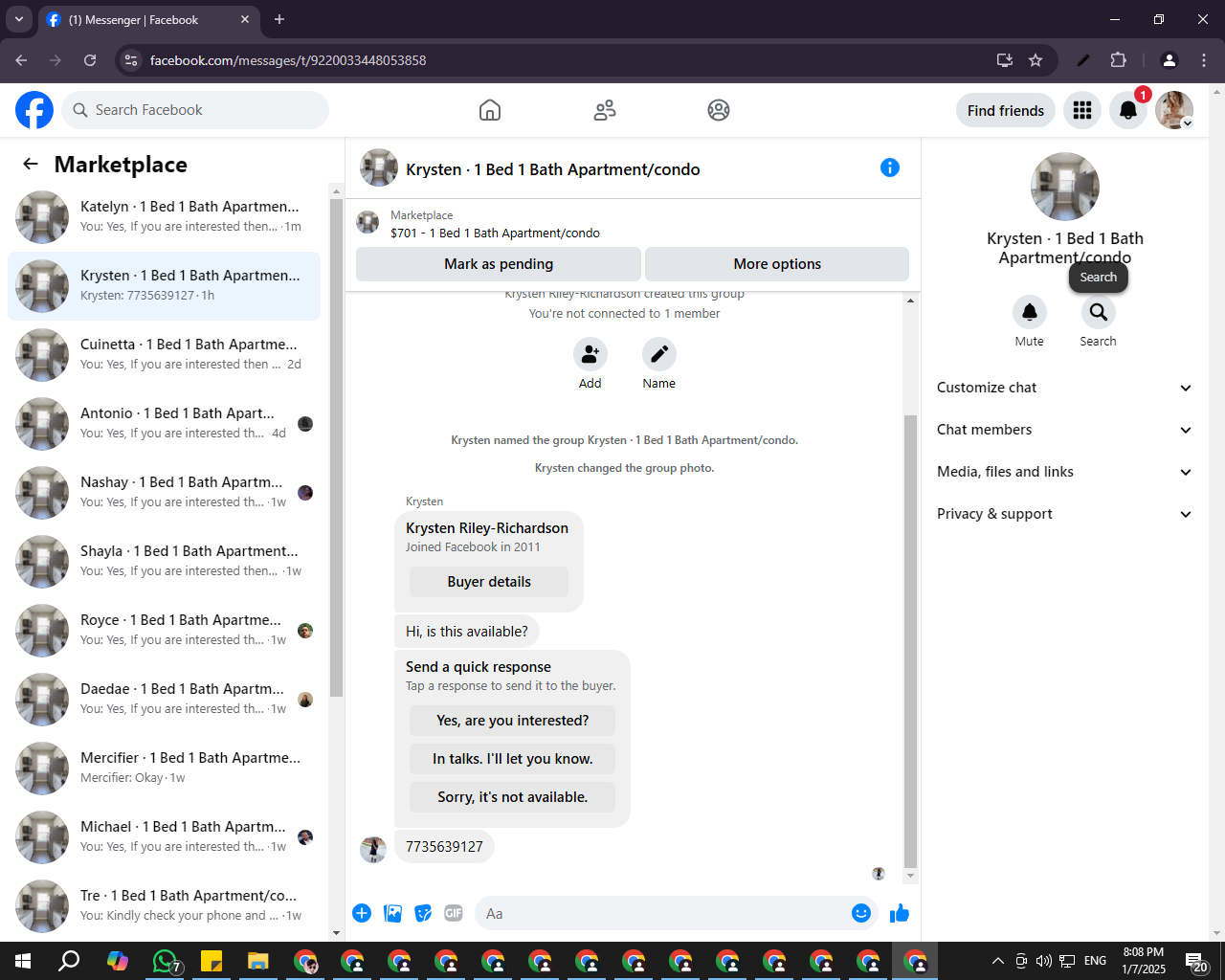Open the Facebook home logo
This screenshot has width=1225, height=980.
pos(34,110)
